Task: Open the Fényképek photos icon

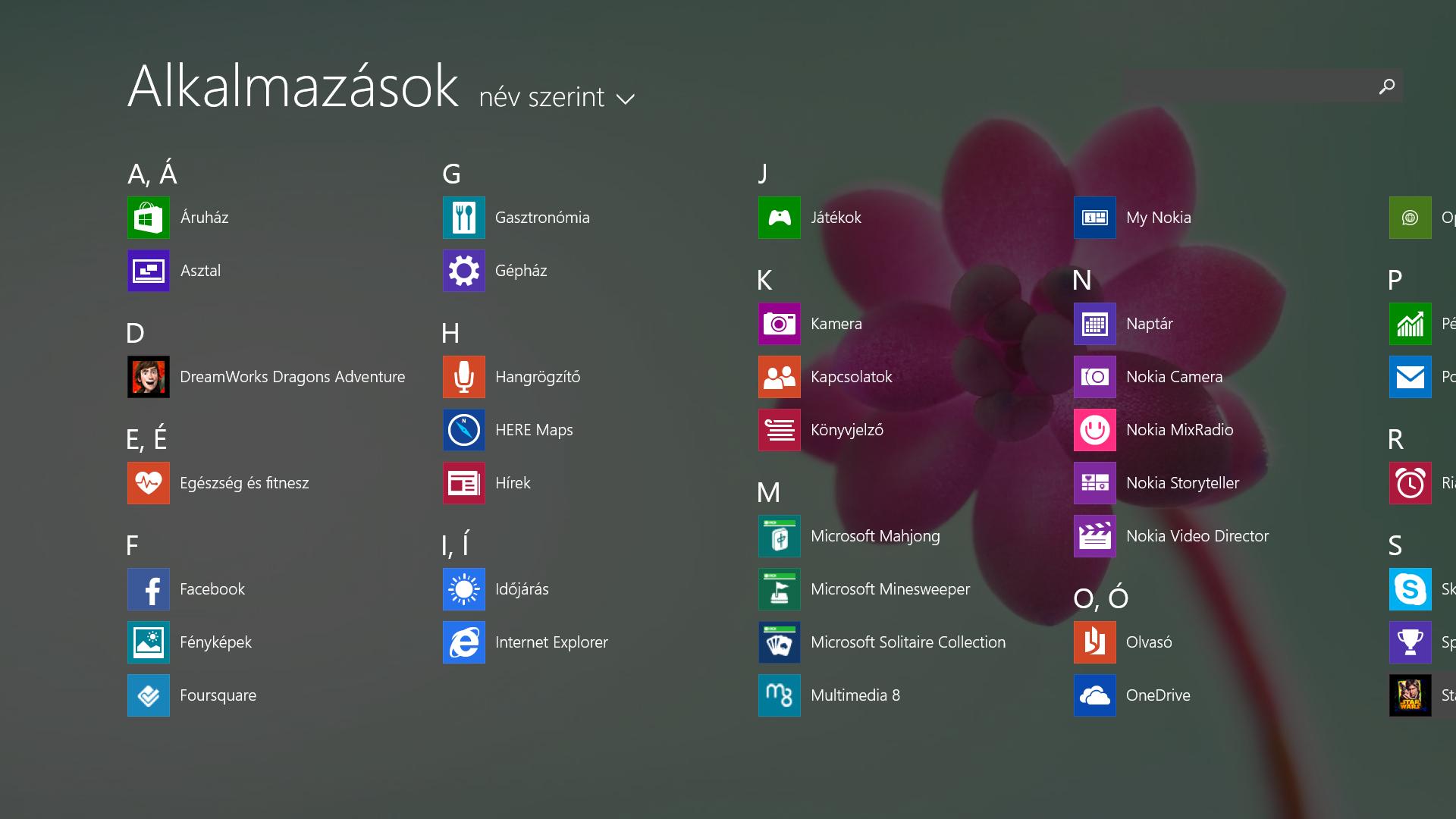Action: click(x=149, y=642)
